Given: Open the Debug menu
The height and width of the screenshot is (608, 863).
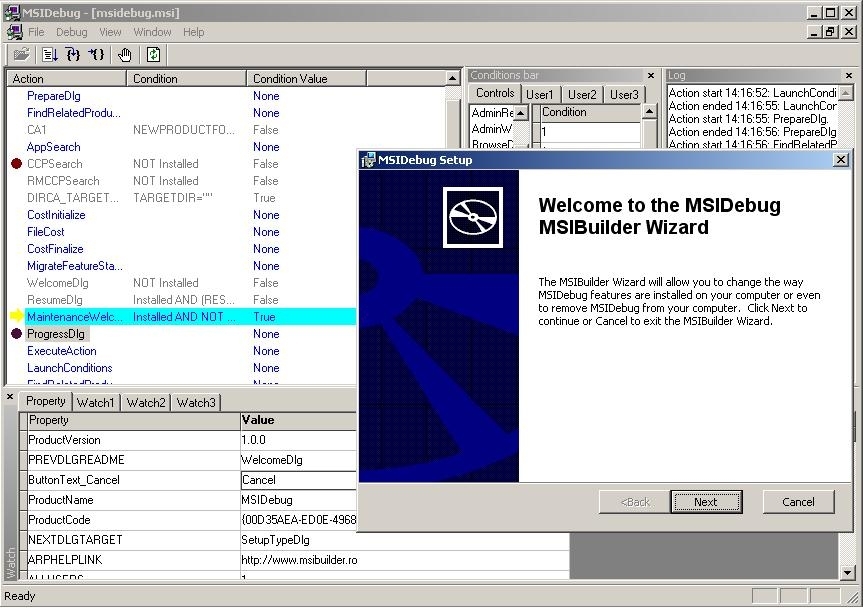Looking at the screenshot, I should [x=72, y=32].
